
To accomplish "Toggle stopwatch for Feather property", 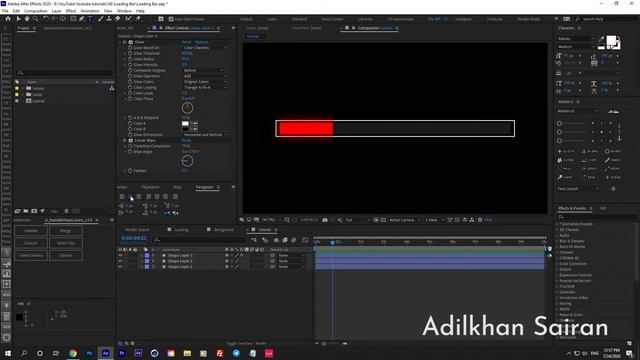I will click(130, 171).
